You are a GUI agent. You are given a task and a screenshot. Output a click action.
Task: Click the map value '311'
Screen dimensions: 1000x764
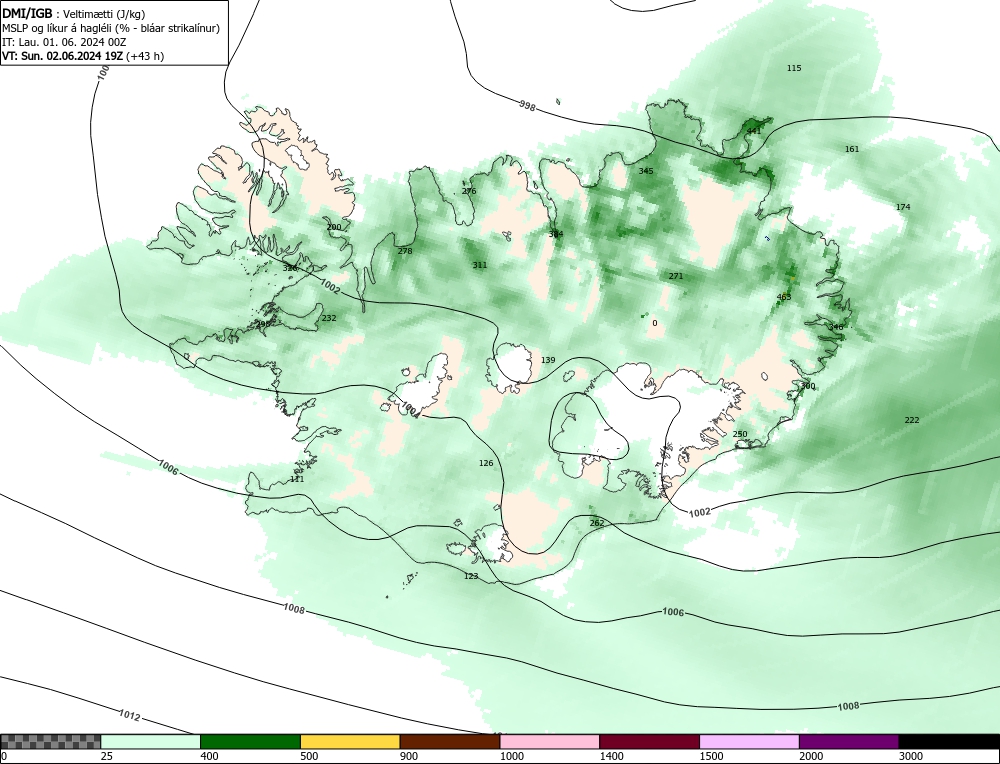(480, 265)
